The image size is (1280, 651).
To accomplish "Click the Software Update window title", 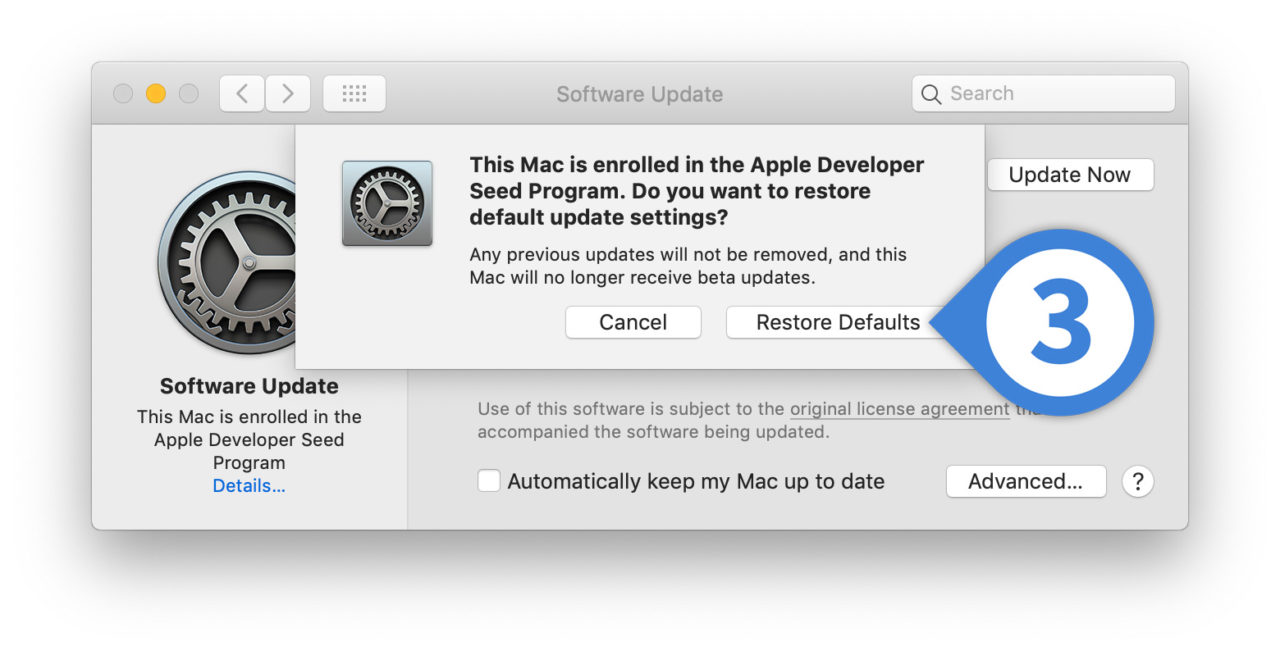I will point(640,94).
